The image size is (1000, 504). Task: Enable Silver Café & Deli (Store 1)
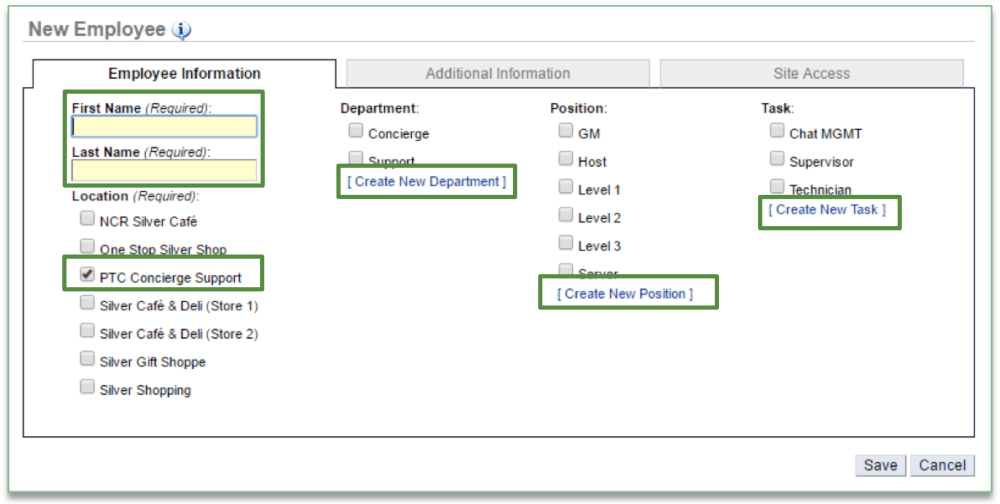[x=88, y=303]
